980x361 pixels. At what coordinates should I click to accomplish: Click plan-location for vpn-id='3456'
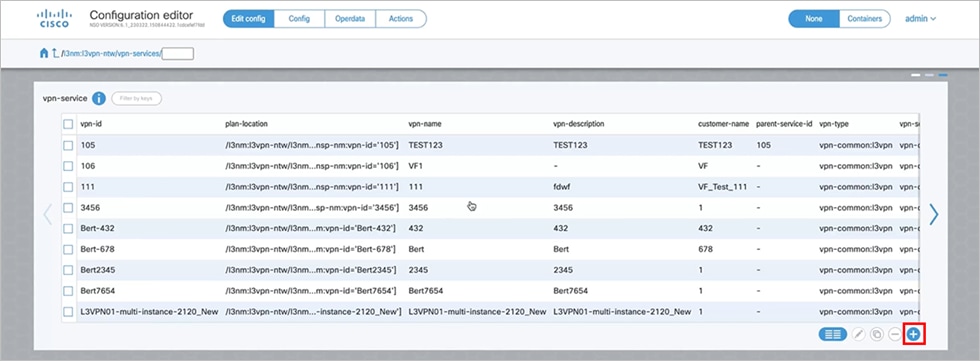312,207
